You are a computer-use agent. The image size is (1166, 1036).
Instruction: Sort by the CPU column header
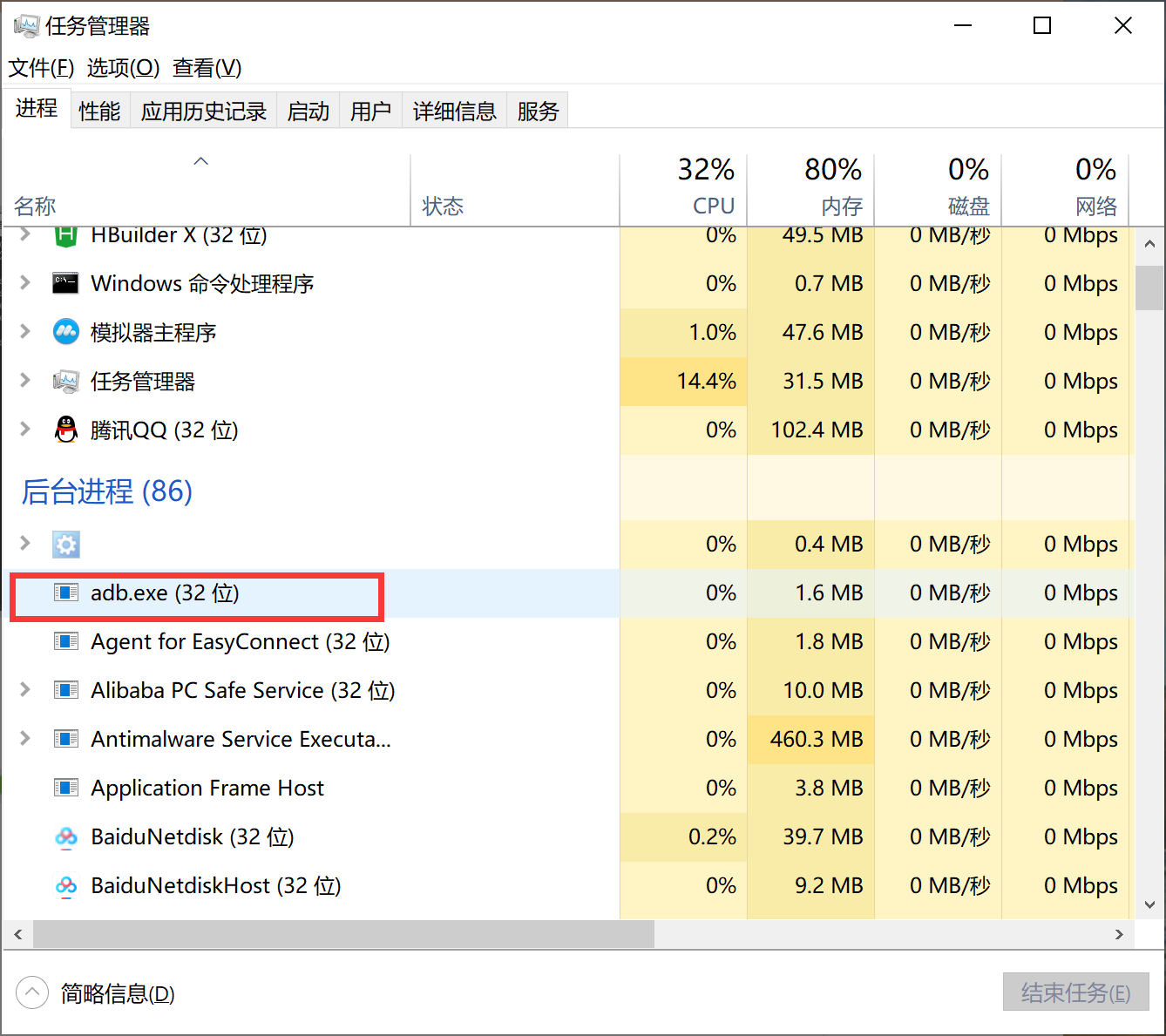coord(683,190)
